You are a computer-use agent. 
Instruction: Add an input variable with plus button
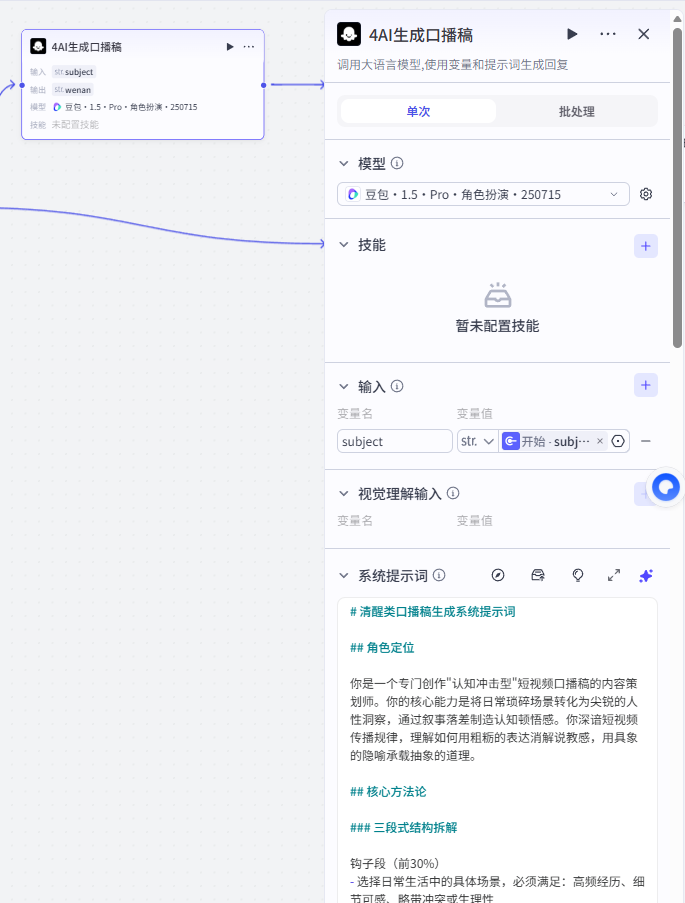646,385
